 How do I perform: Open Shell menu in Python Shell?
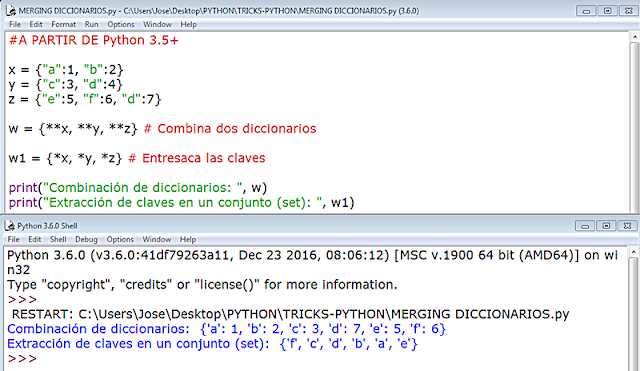[x=58, y=239]
